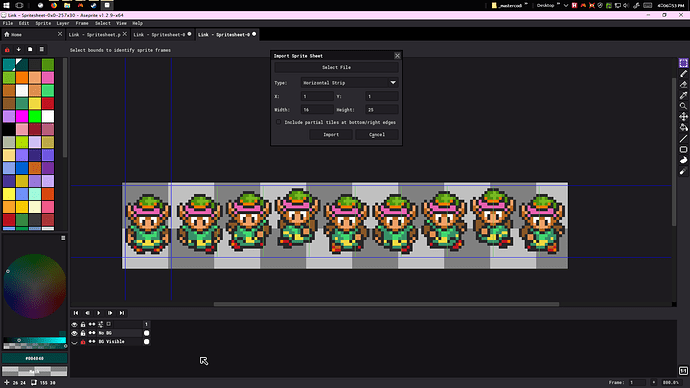Enable Include partial tiles checkbox
The height and width of the screenshot is (388, 690).
coord(278,122)
